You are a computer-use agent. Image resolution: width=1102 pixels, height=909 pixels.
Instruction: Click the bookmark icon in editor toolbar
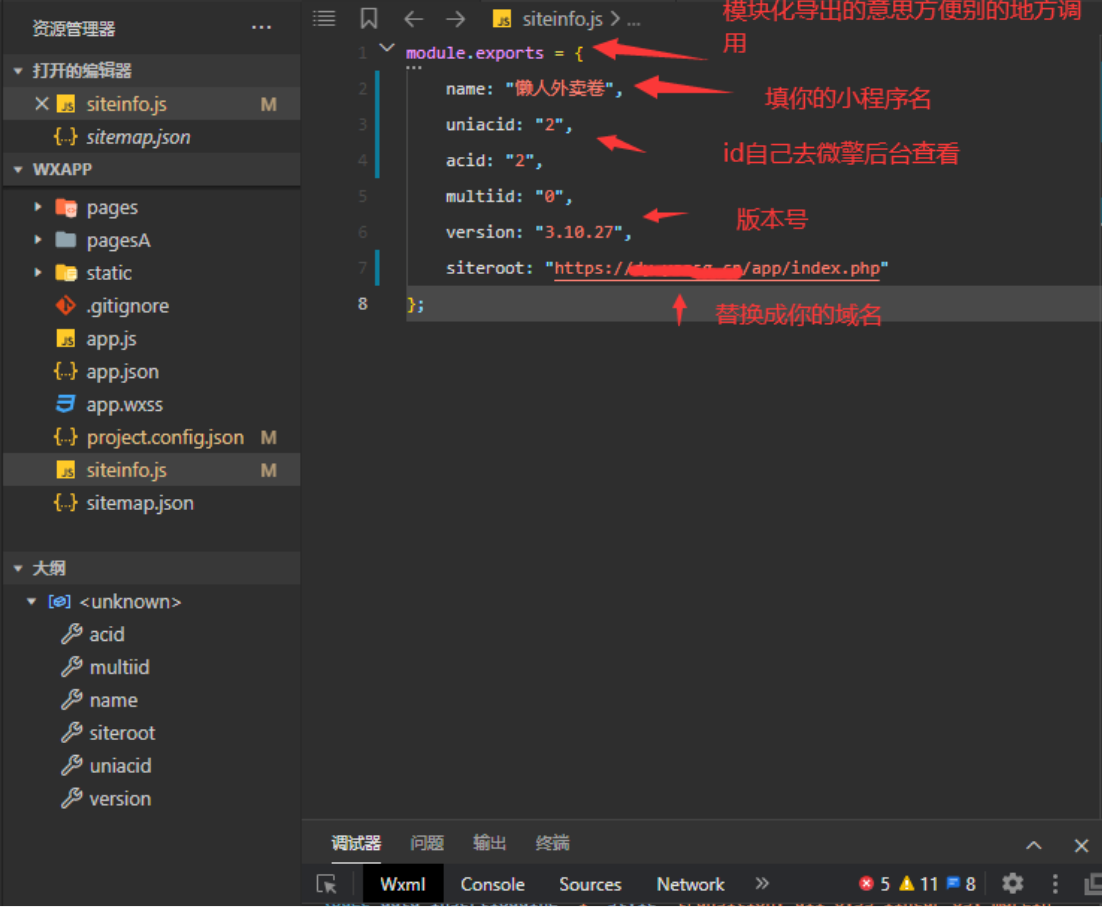369,19
